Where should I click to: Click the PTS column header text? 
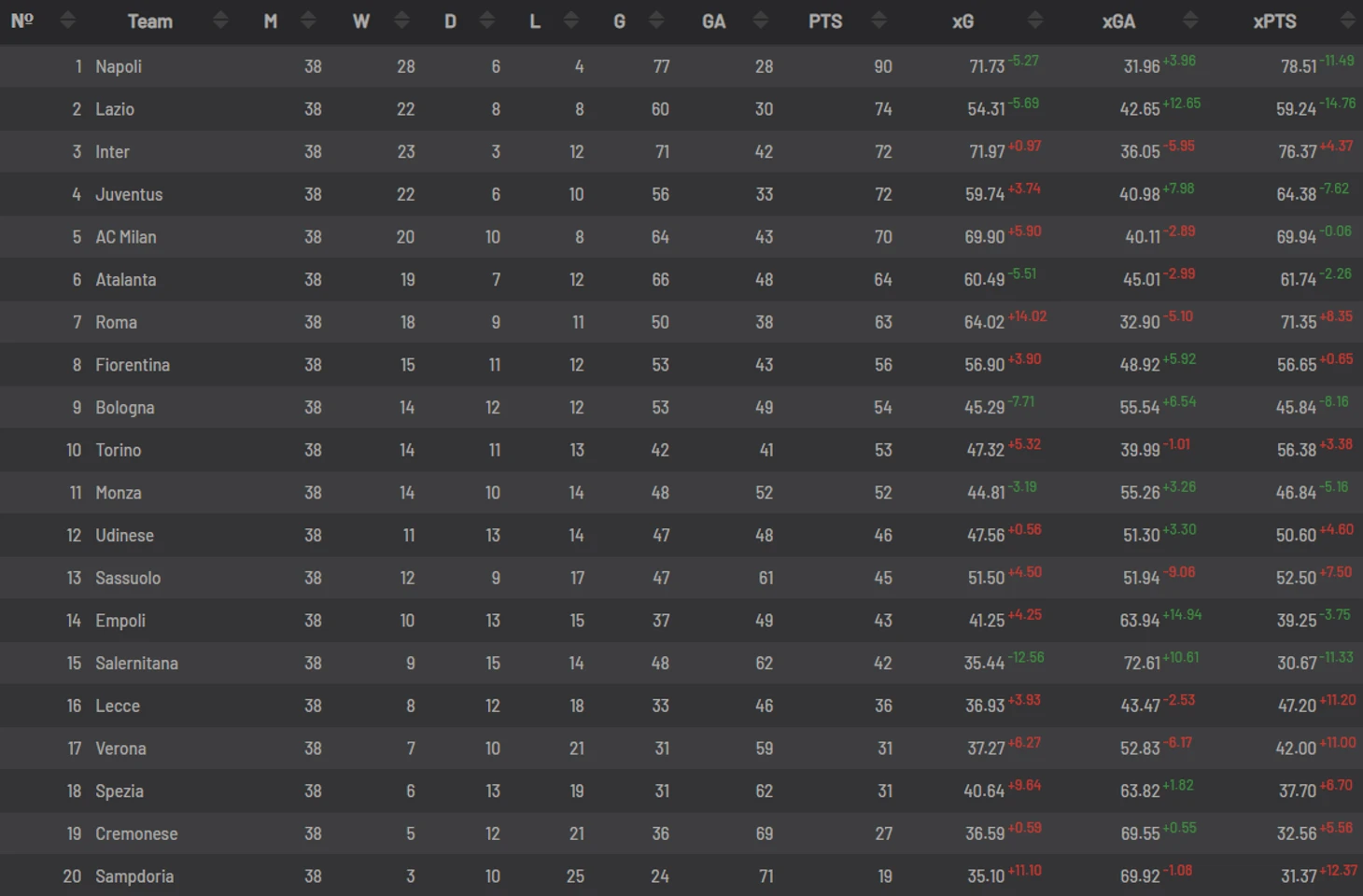point(825,21)
